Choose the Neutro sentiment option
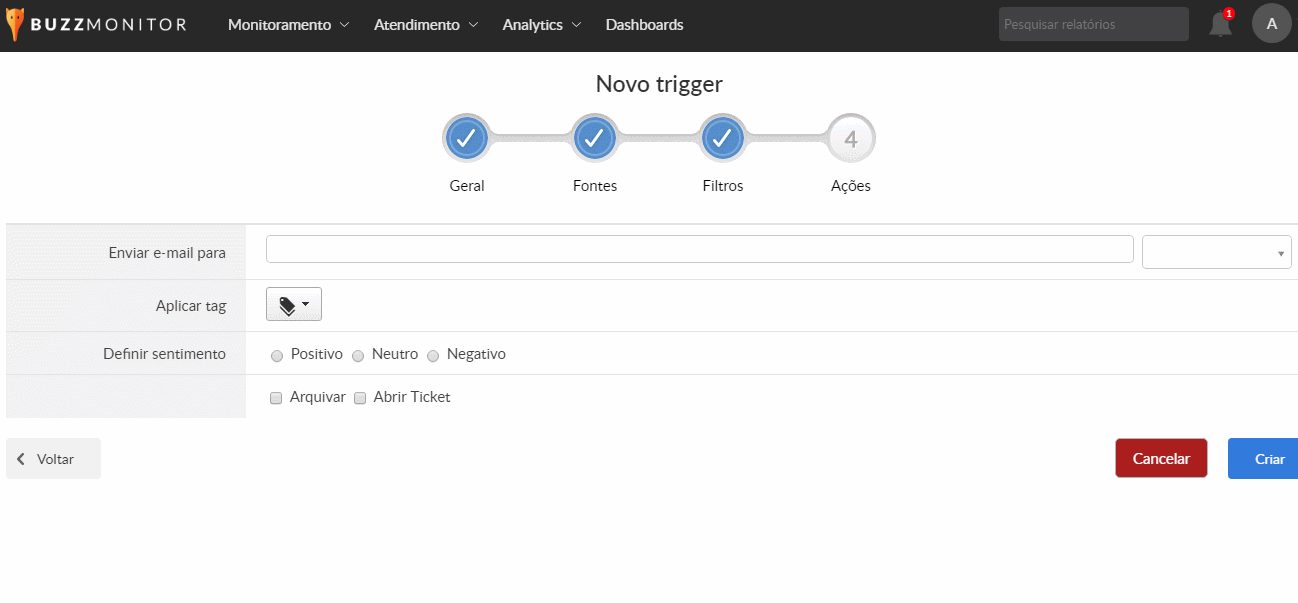The height and width of the screenshot is (603, 1298). tap(358, 356)
